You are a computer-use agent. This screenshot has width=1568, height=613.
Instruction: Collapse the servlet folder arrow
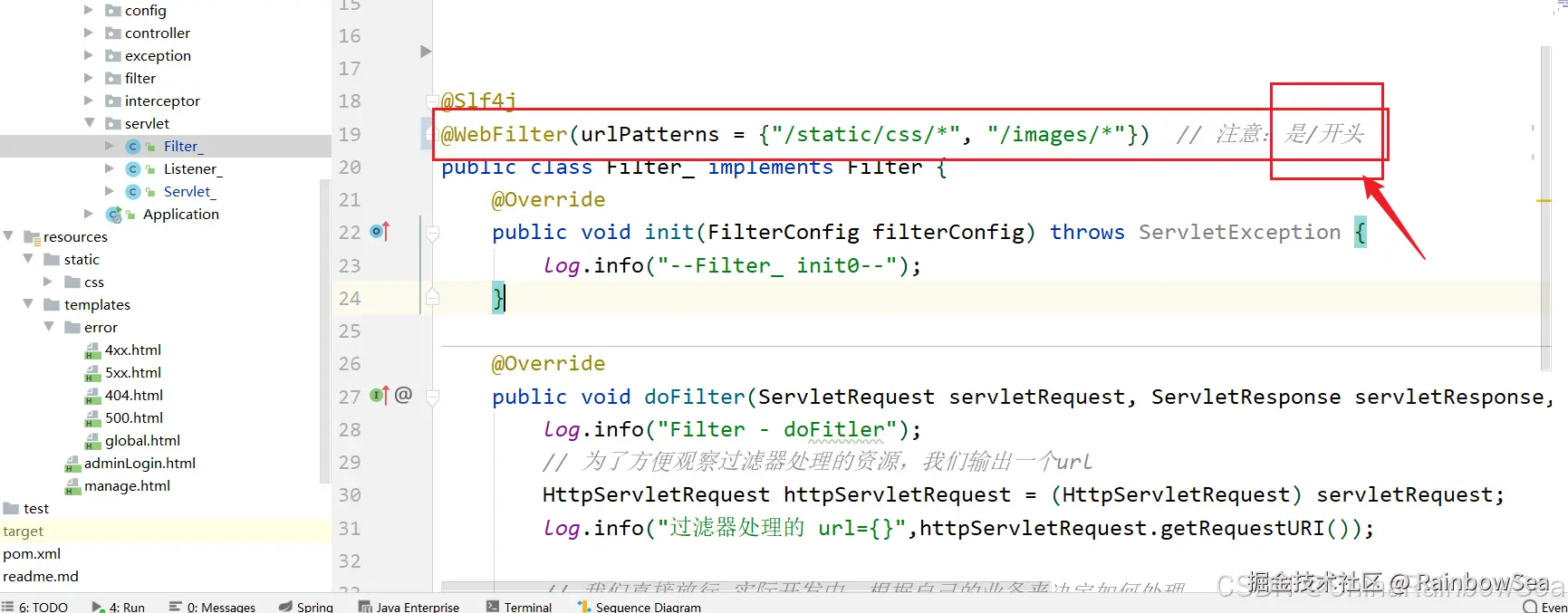(89, 123)
